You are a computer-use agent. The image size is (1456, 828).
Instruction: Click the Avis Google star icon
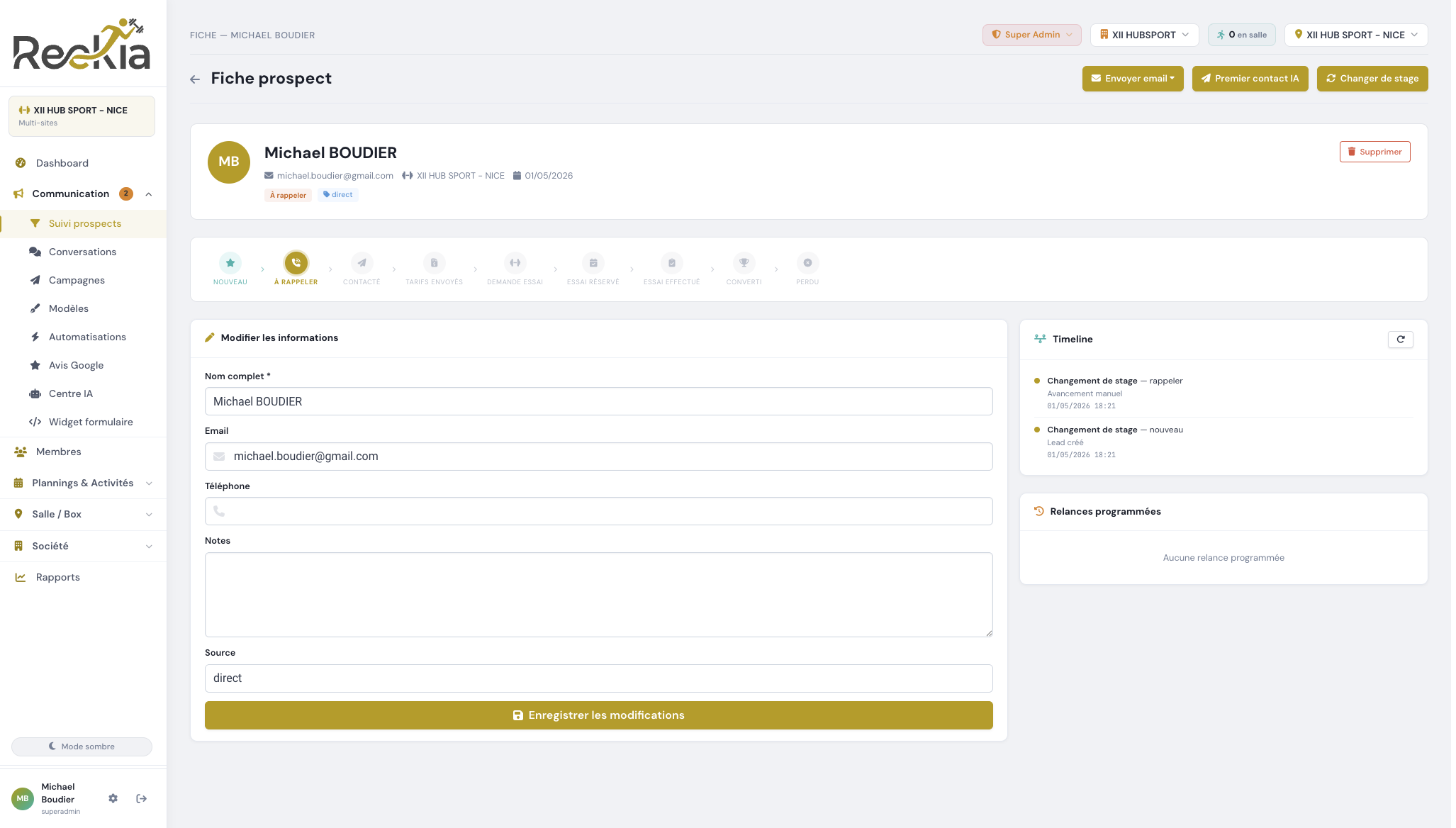pos(35,365)
